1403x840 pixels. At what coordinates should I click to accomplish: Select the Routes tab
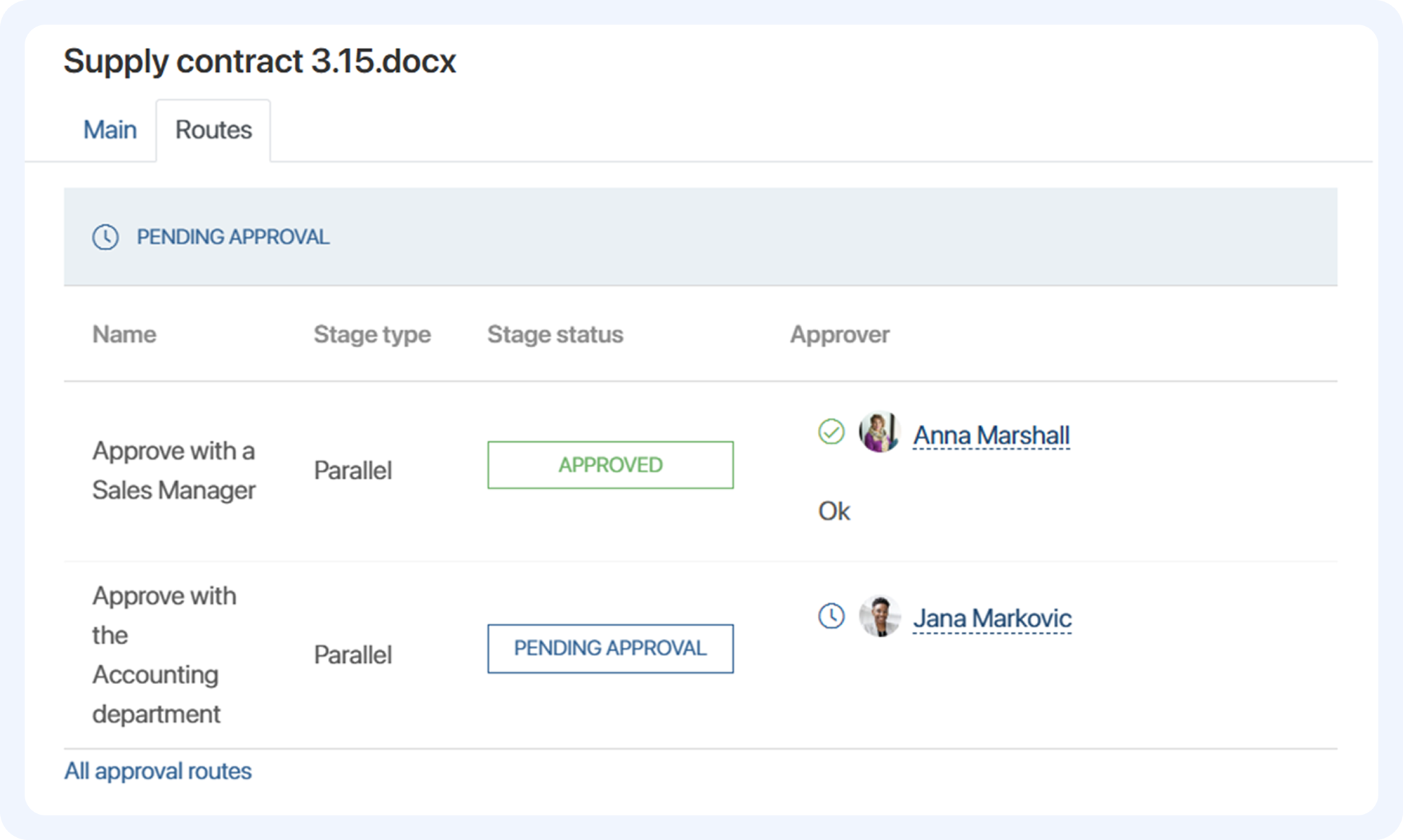214,130
